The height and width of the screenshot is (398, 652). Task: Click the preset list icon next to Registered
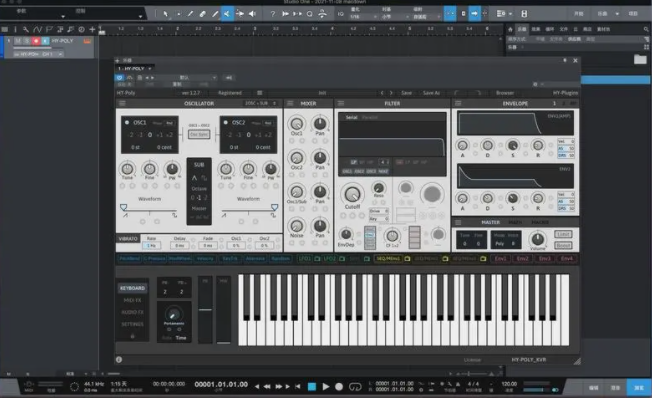[x=259, y=93]
